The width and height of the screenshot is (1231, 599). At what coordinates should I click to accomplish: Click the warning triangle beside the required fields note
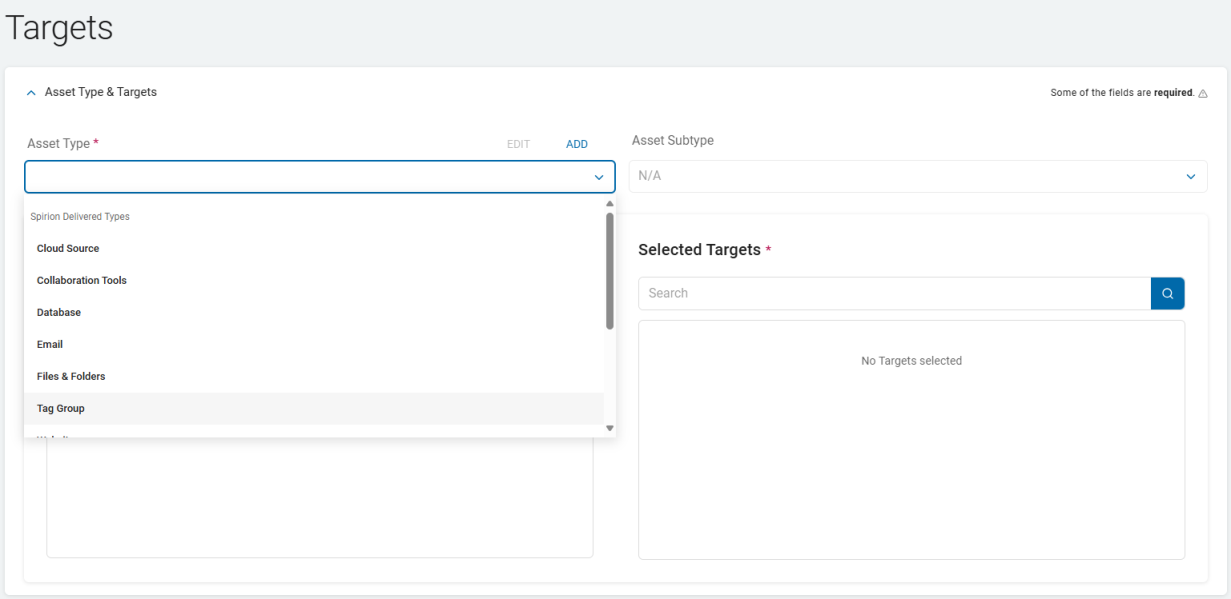1202,93
